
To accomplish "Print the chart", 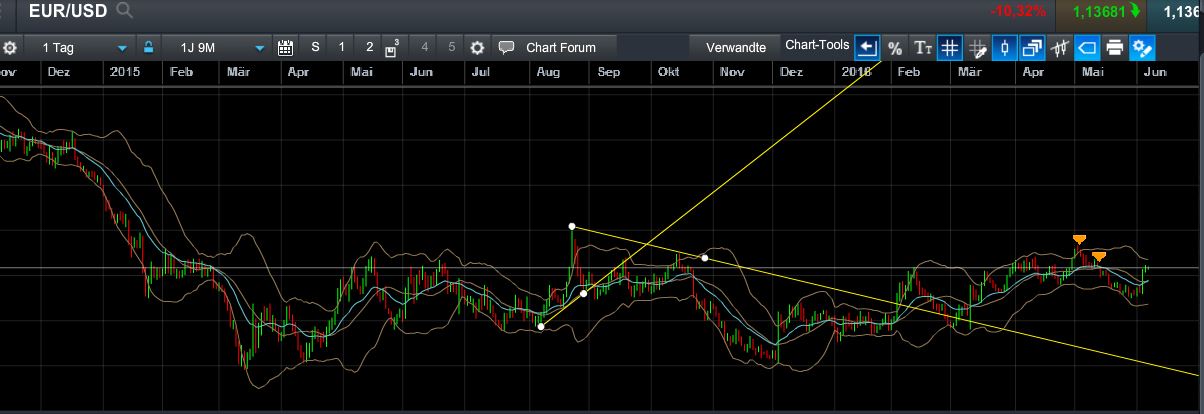I will (x=1116, y=47).
